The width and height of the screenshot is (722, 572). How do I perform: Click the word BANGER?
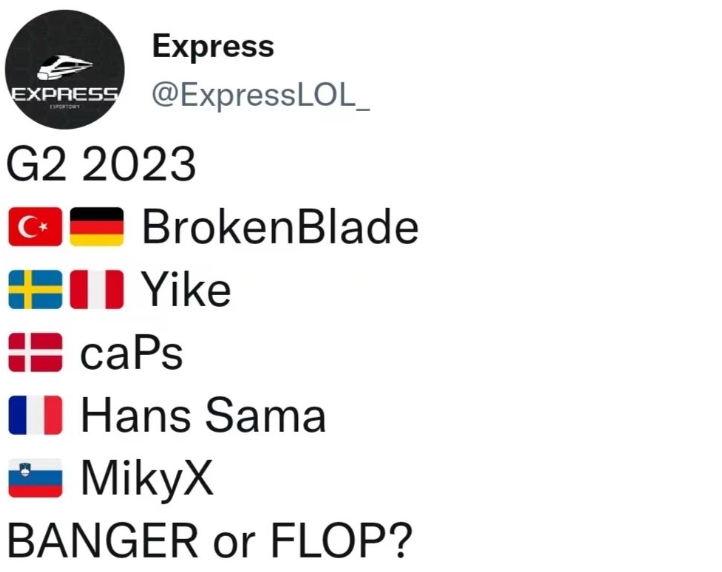(103, 540)
